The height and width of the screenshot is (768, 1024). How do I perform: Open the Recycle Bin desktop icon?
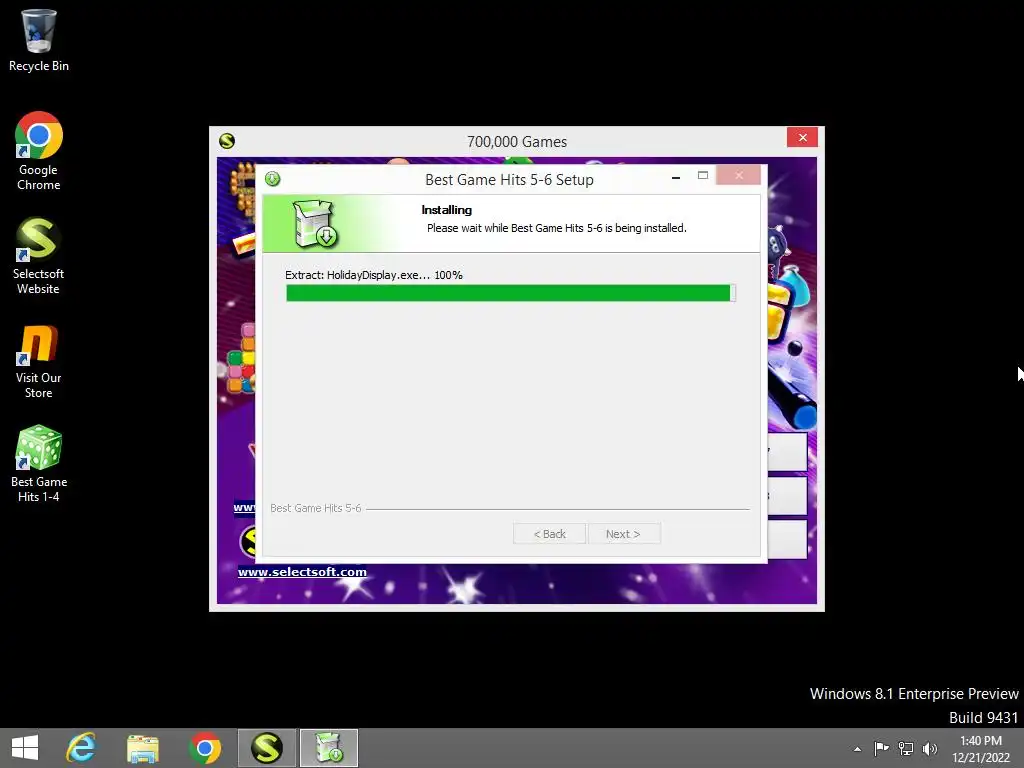39,40
